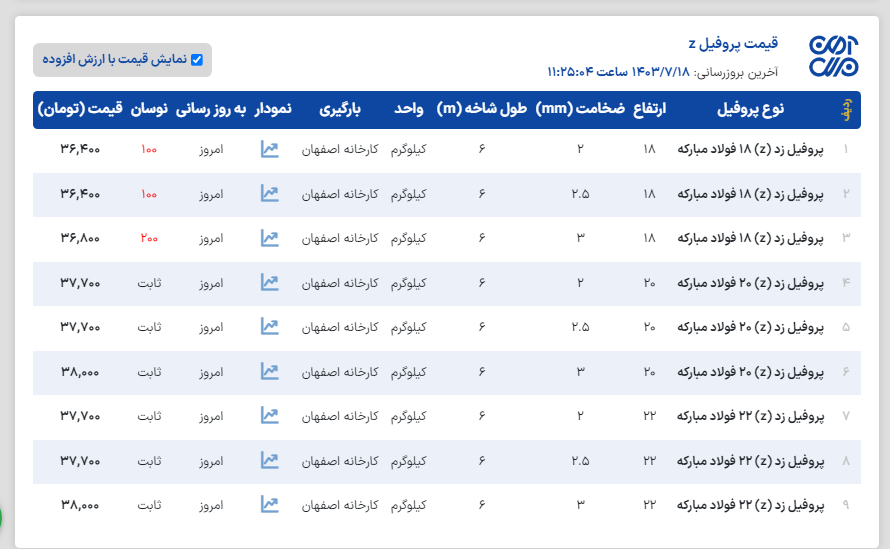Open first row پروفیل زد (z) ۱۸ link
This screenshot has height=549, width=890.
[x=751, y=150]
